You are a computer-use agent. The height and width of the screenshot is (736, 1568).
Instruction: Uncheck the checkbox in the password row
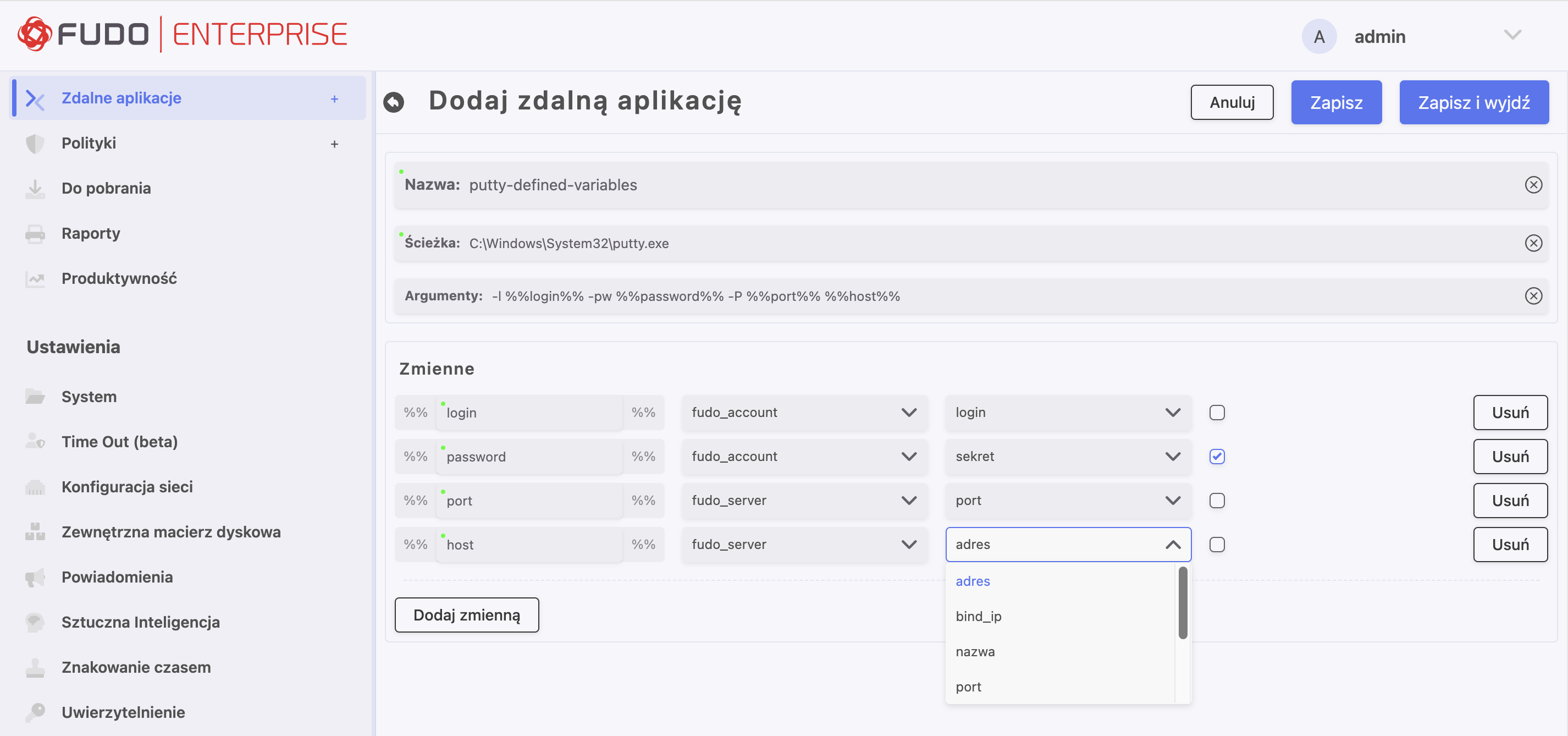pyautogui.click(x=1216, y=456)
